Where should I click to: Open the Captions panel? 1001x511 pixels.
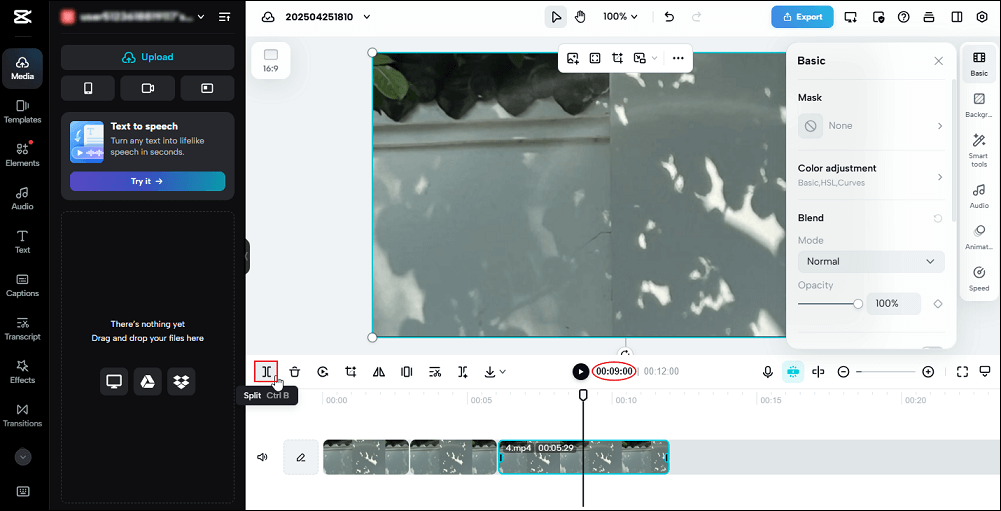22,285
